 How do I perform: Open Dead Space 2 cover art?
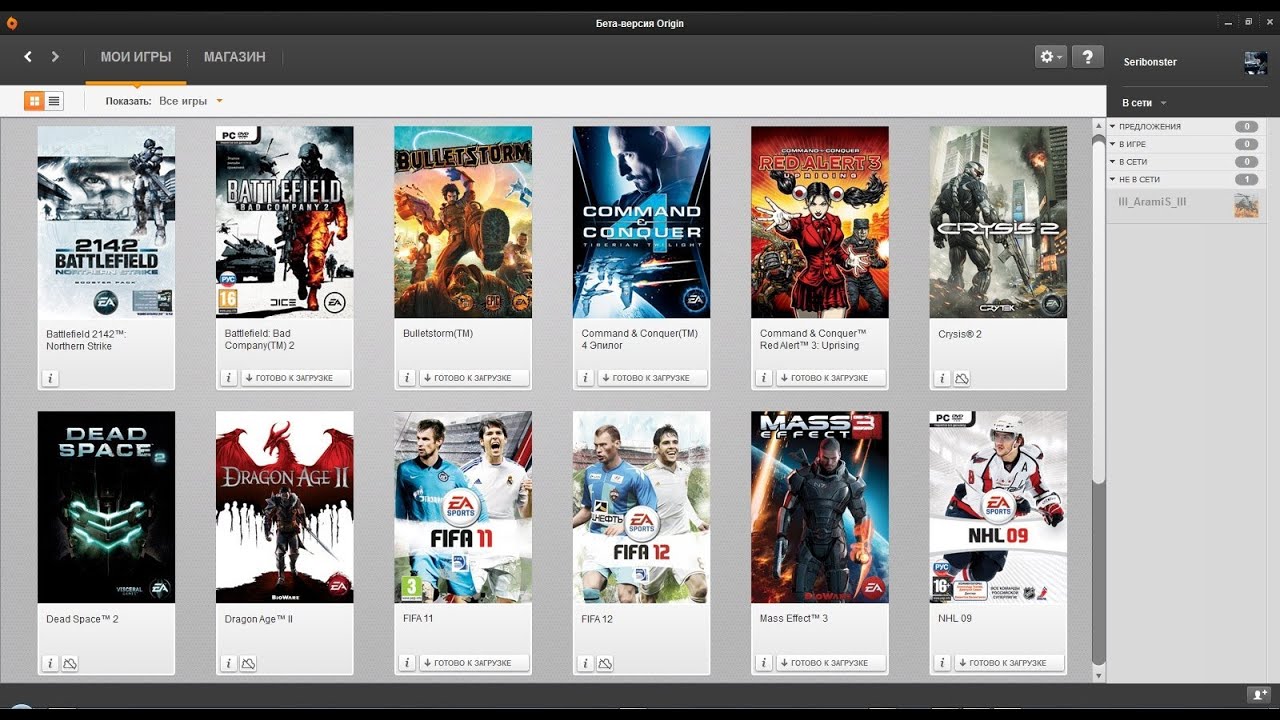point(106,507)
